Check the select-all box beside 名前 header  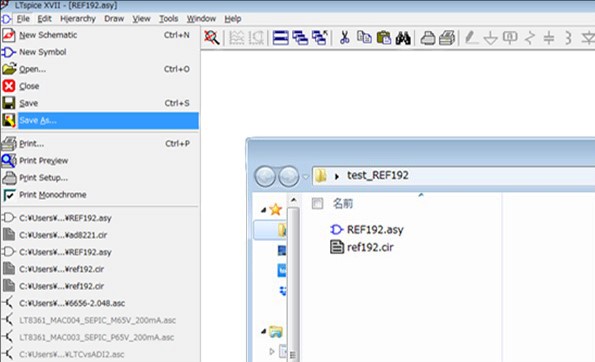(317, 204)
